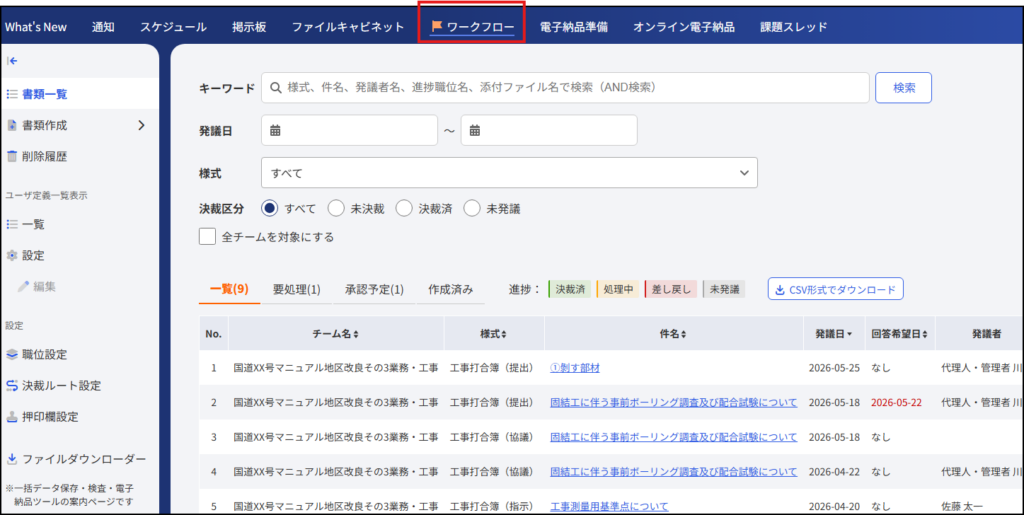Viewport: 1024px width, 515px height.
Task: Click the 検索 button
Action: (904, 87)
